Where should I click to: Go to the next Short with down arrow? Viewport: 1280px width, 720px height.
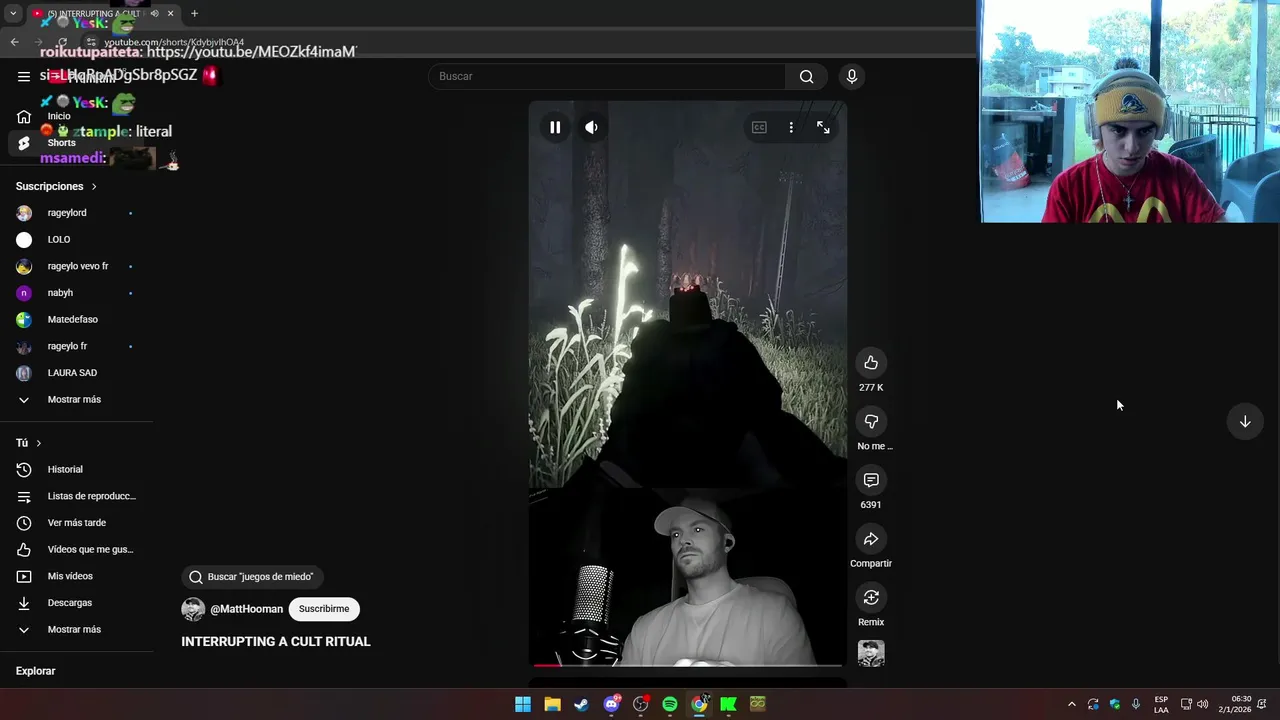click(1245, 421)
